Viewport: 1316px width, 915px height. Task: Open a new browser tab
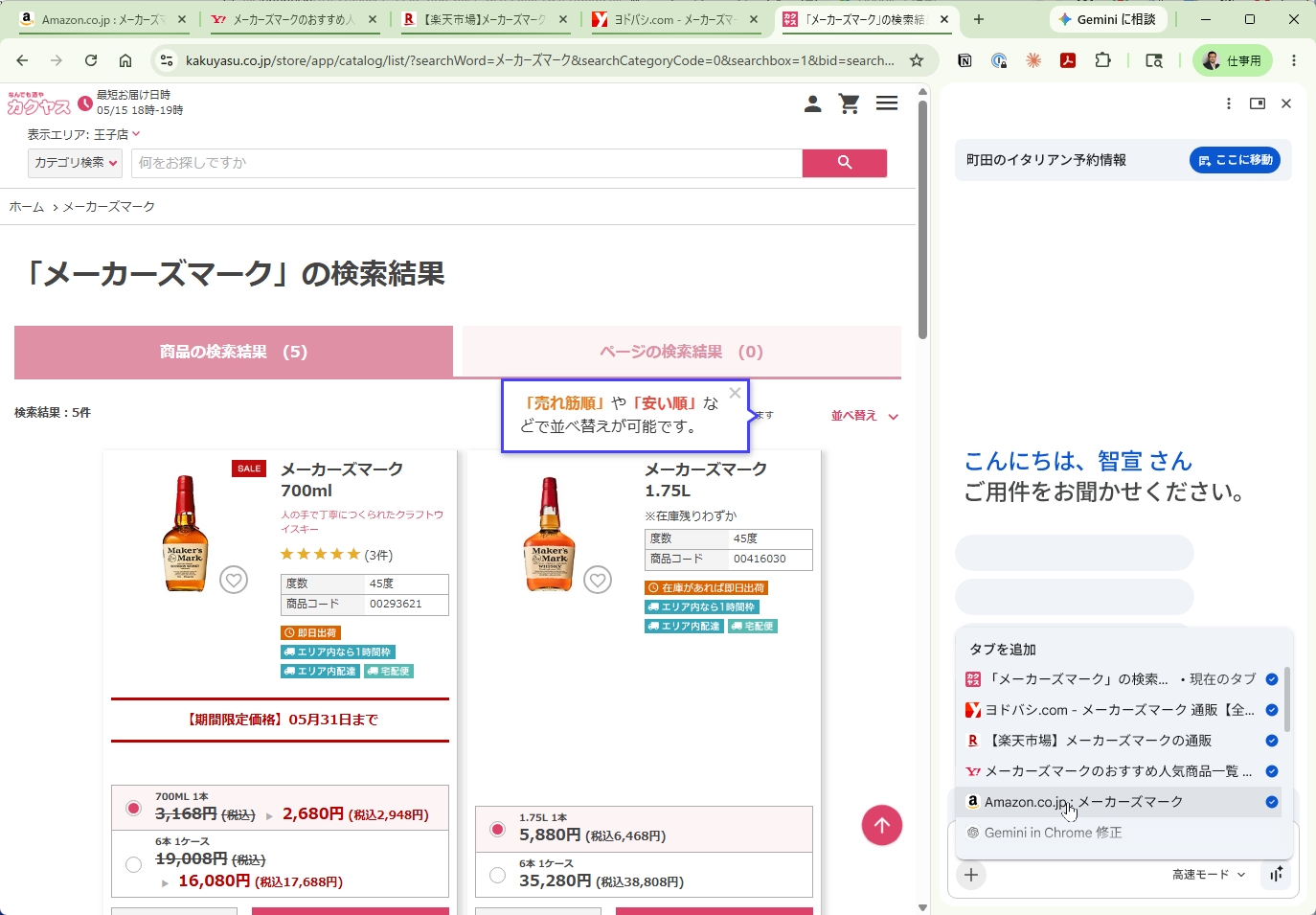[979, 19]
